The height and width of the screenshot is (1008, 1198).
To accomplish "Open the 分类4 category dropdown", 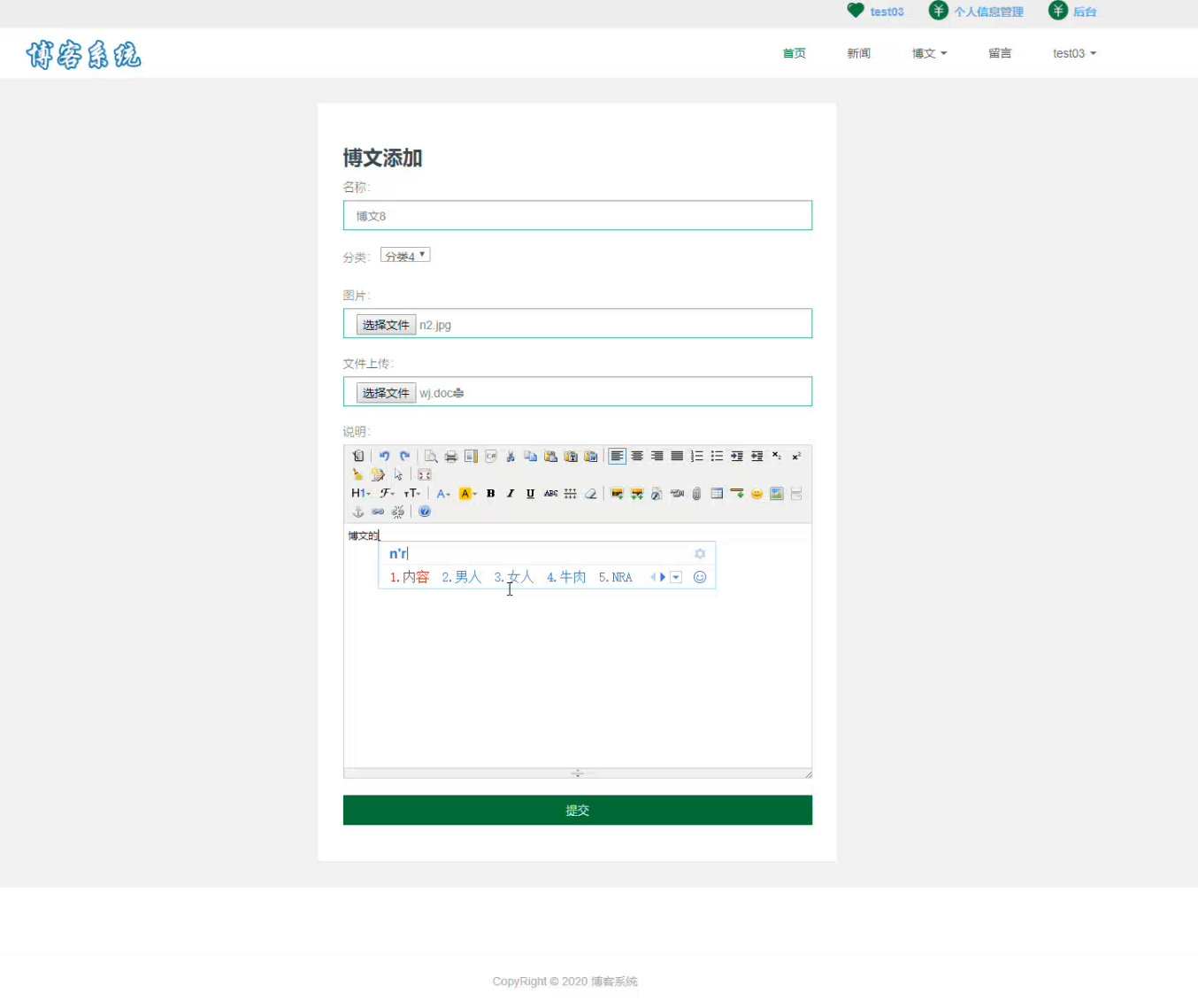I will tap(405, 256).
